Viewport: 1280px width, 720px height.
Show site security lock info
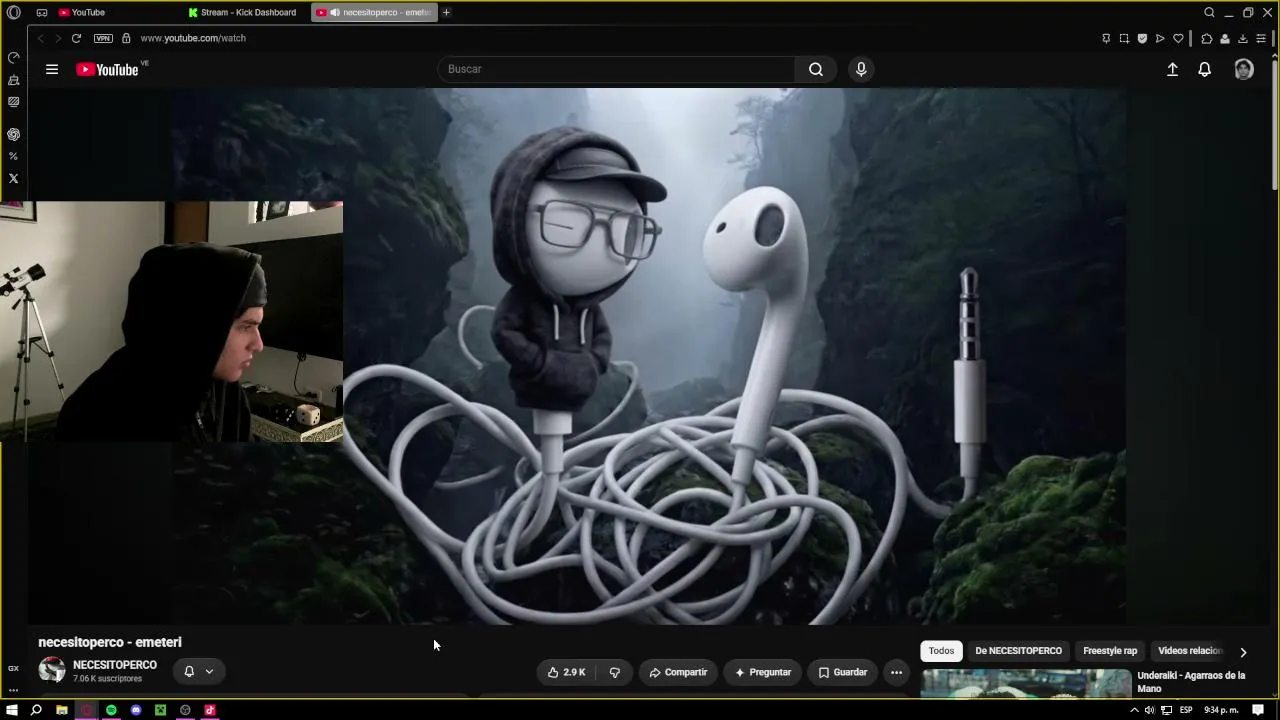pos(126,38)
